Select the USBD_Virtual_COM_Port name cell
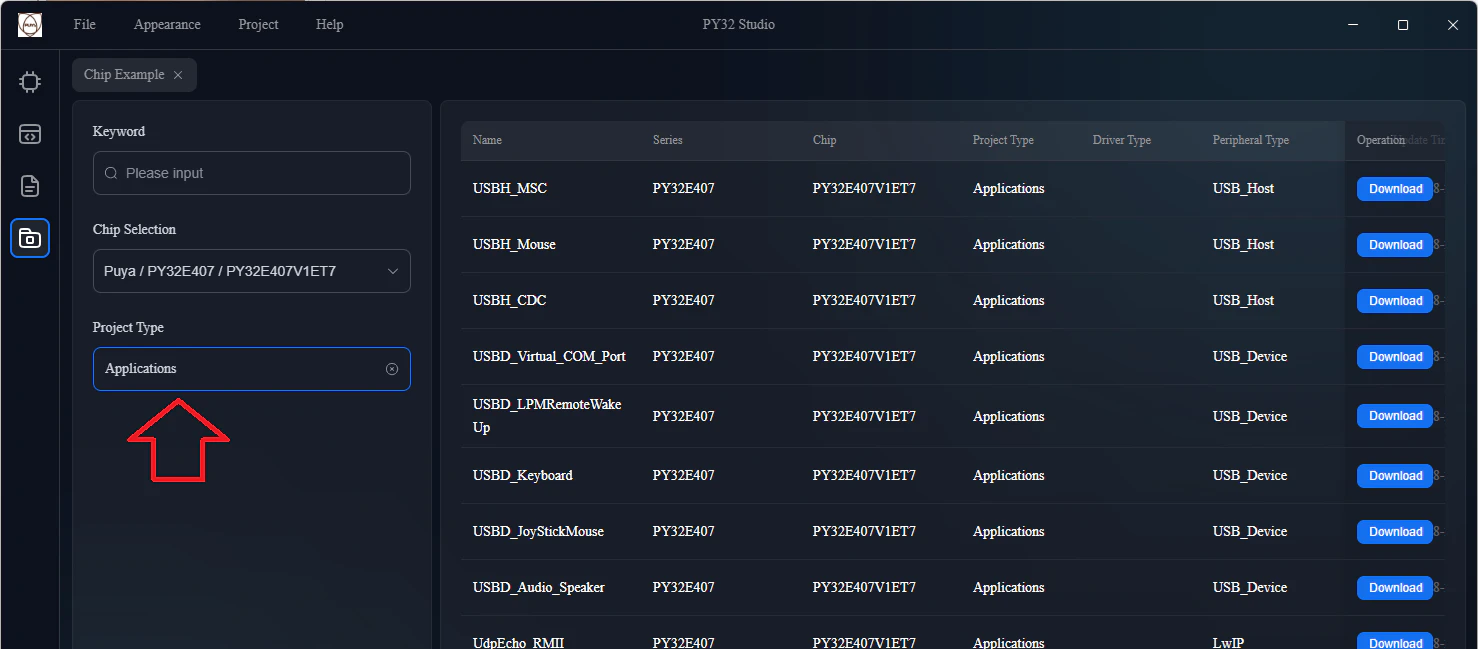Screen dimensions: 1478x649 click(x=549, y=357)
